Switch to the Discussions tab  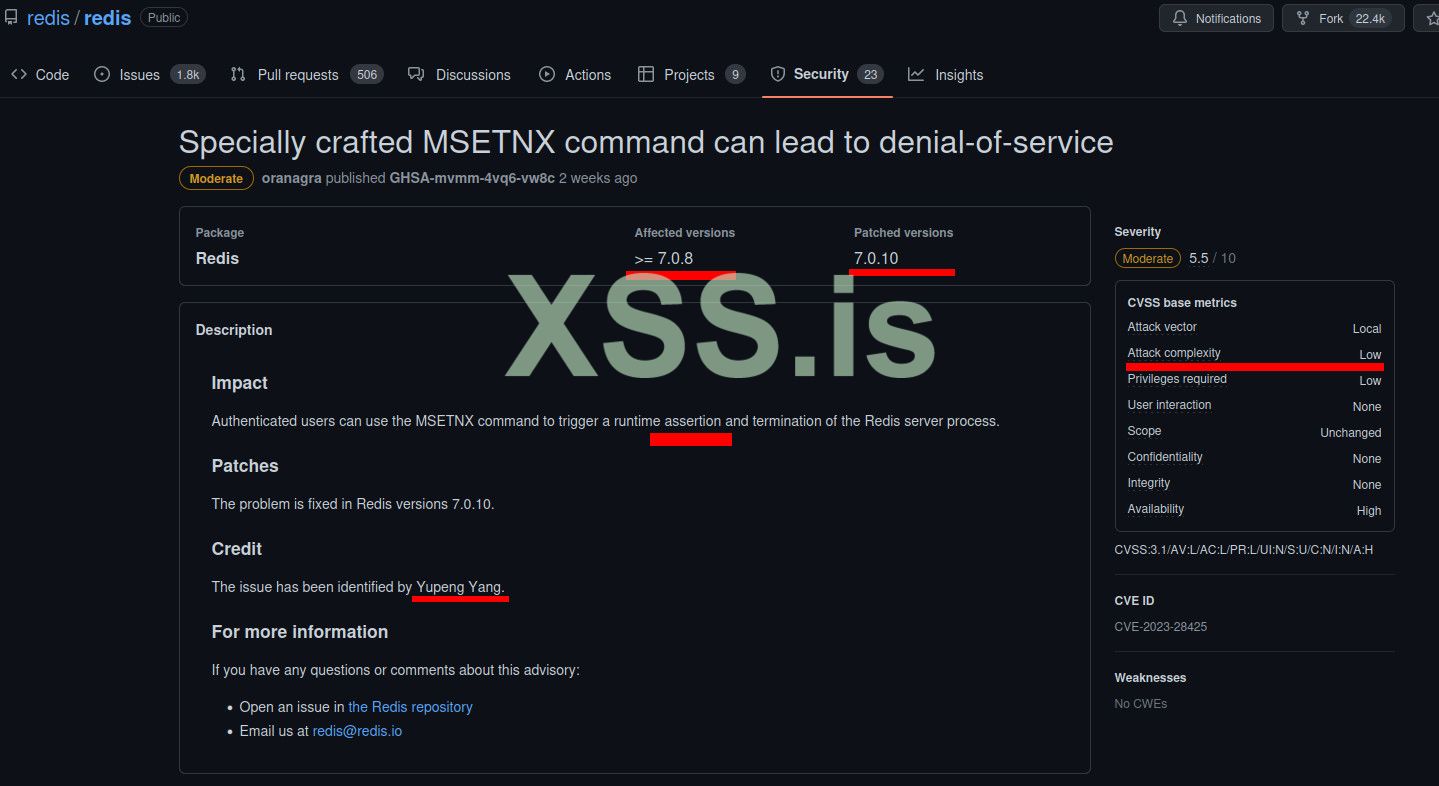click(x=472, y=75)
